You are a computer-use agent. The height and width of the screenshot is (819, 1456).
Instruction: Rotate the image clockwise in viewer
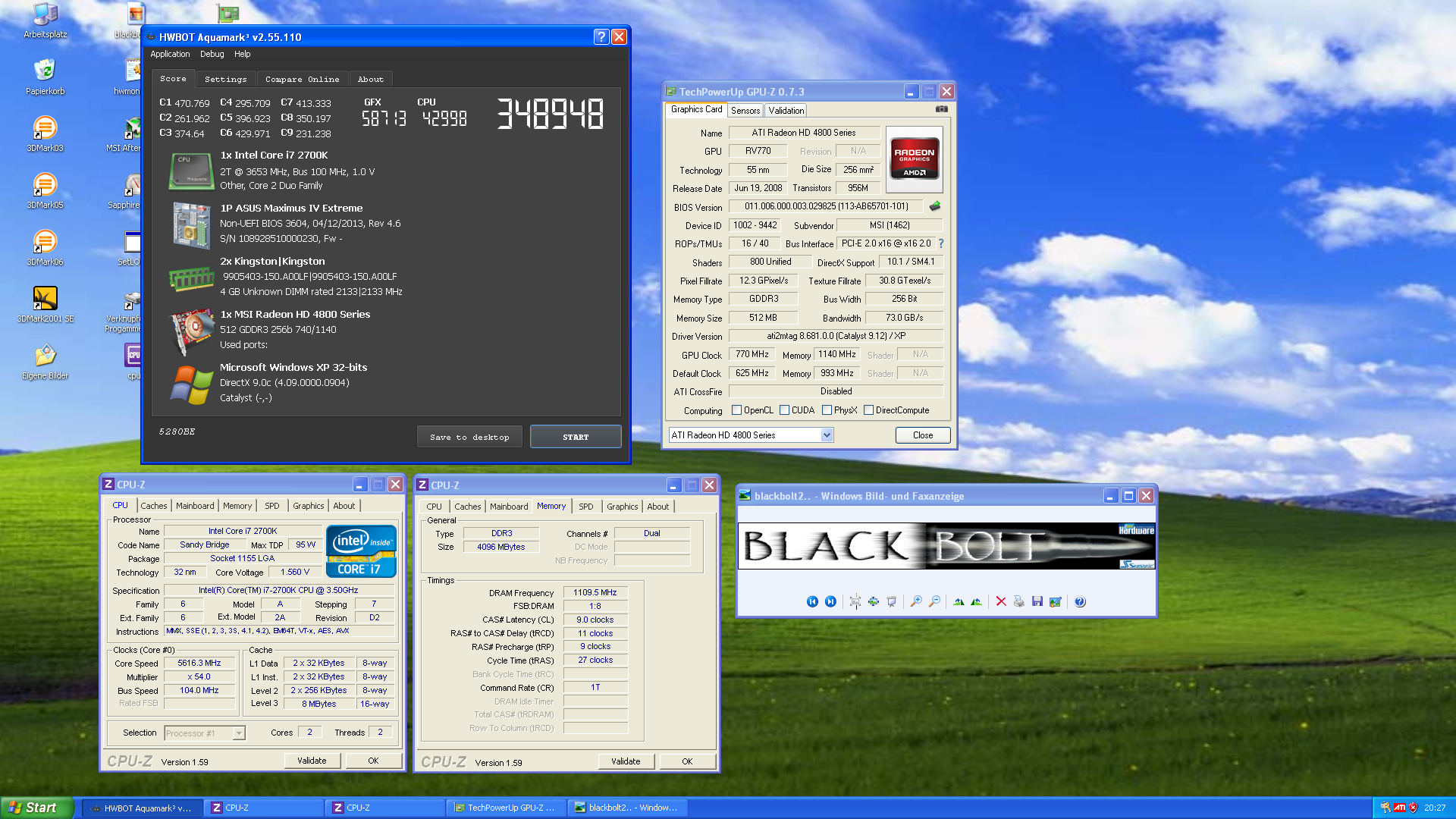pos(959,601)
